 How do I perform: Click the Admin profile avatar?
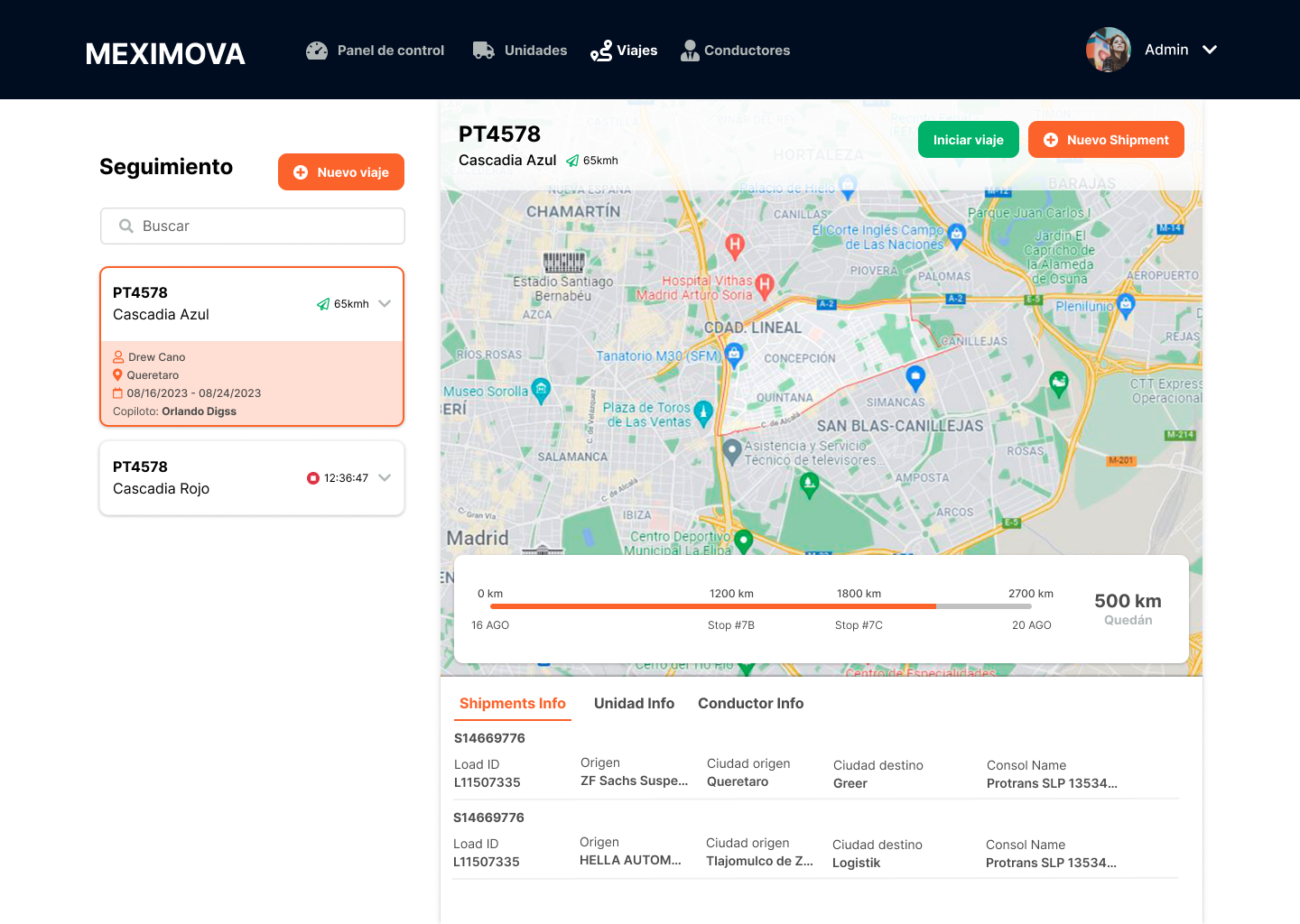coord(1108,50)
